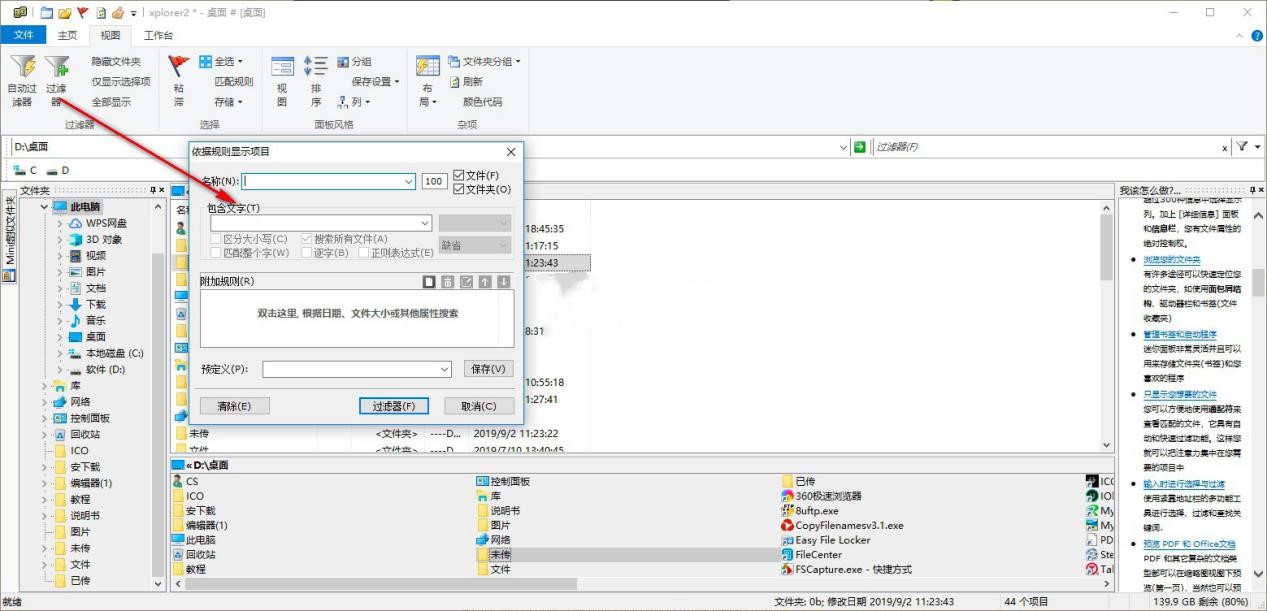Viewport: 1267px width, 611px height.
Task: Enable the 区分大小写(C) case-sensitive option
Action: [216, 238]
